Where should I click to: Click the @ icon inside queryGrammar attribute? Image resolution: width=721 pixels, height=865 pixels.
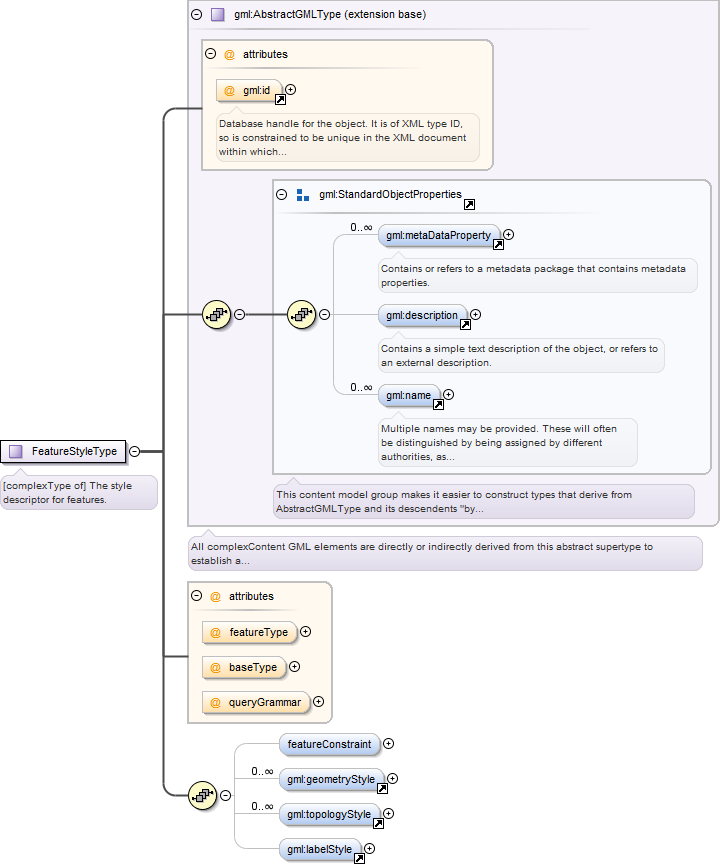[x=216, y=703]
